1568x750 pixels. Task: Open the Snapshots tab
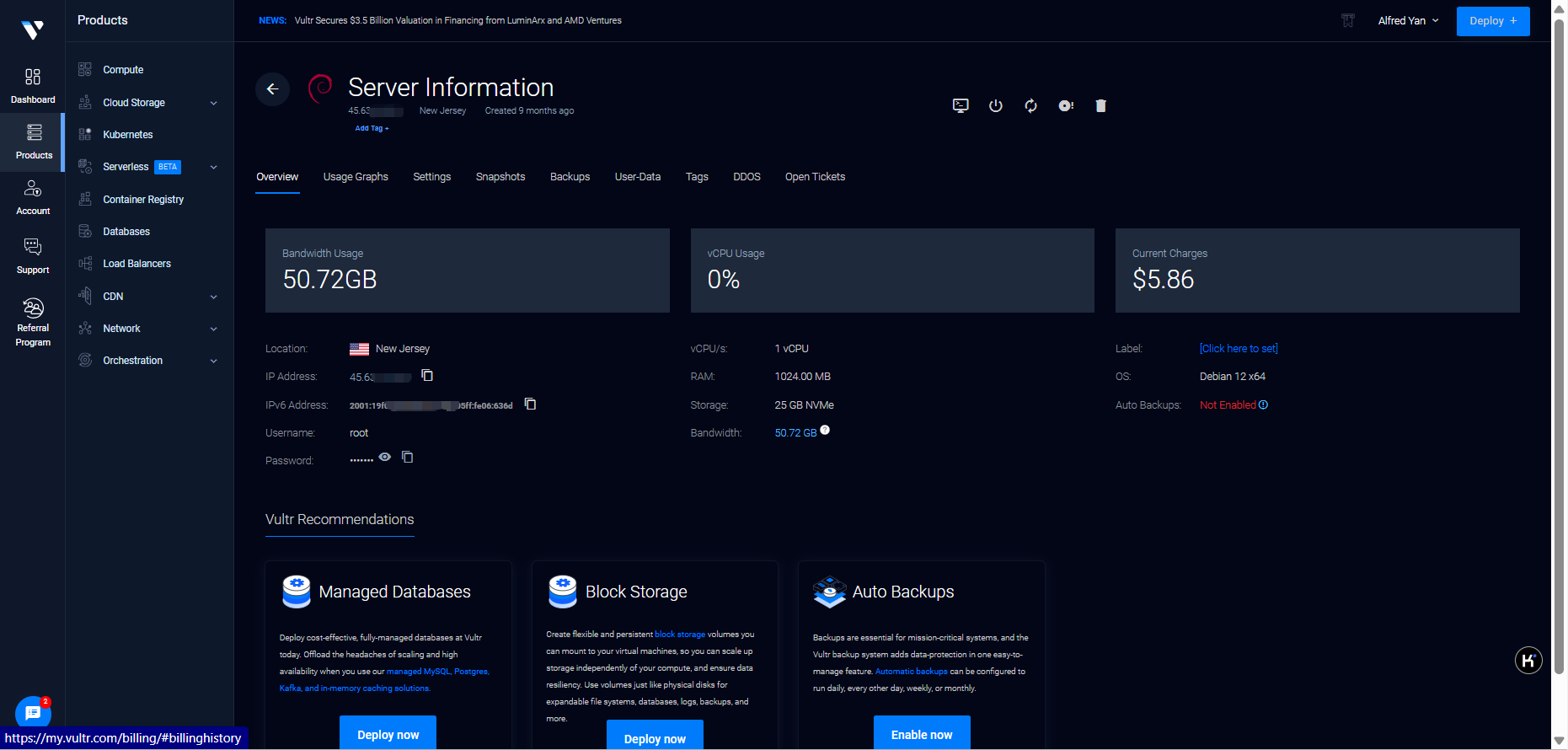coord(500,177)
